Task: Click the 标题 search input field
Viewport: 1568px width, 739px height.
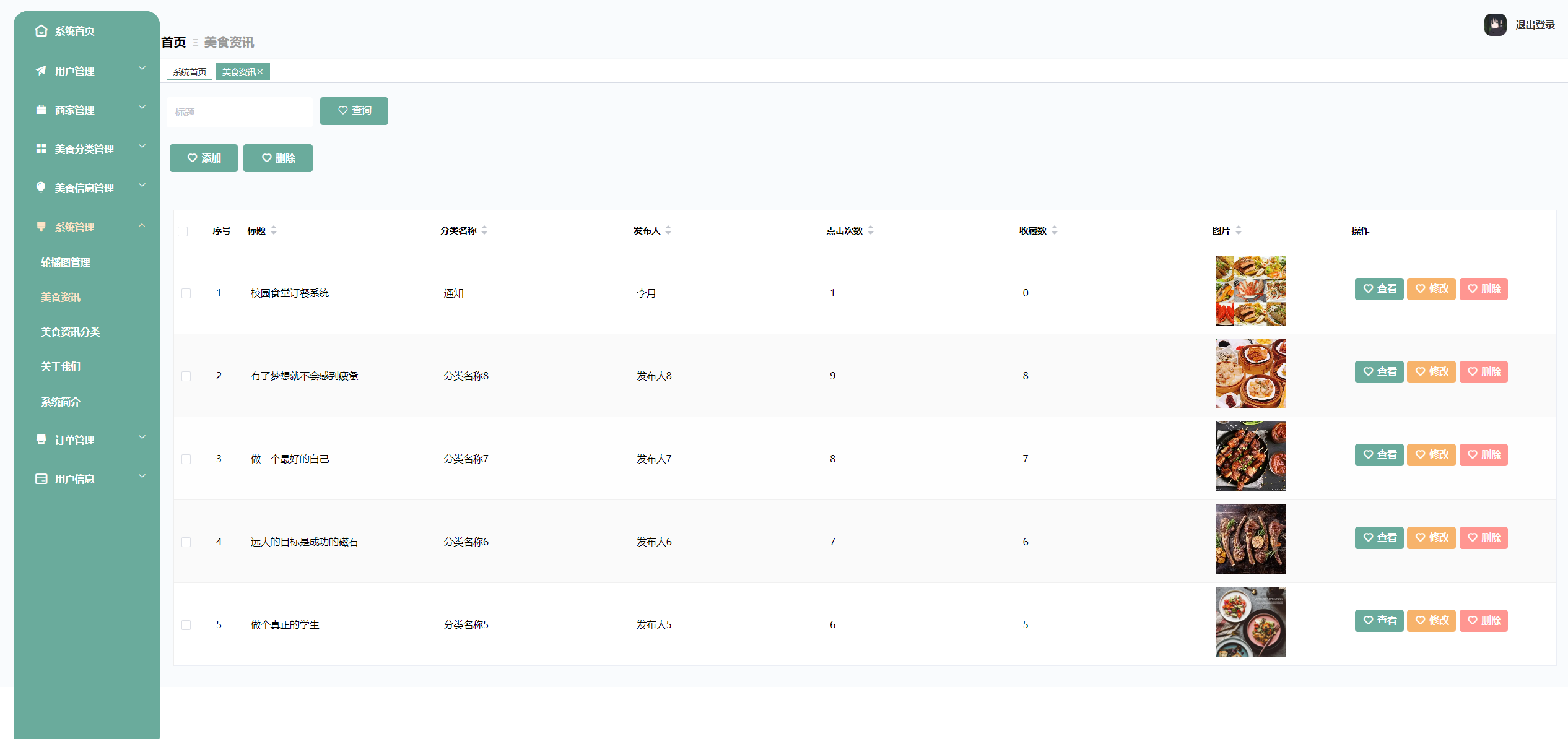Action: point(239,112)
